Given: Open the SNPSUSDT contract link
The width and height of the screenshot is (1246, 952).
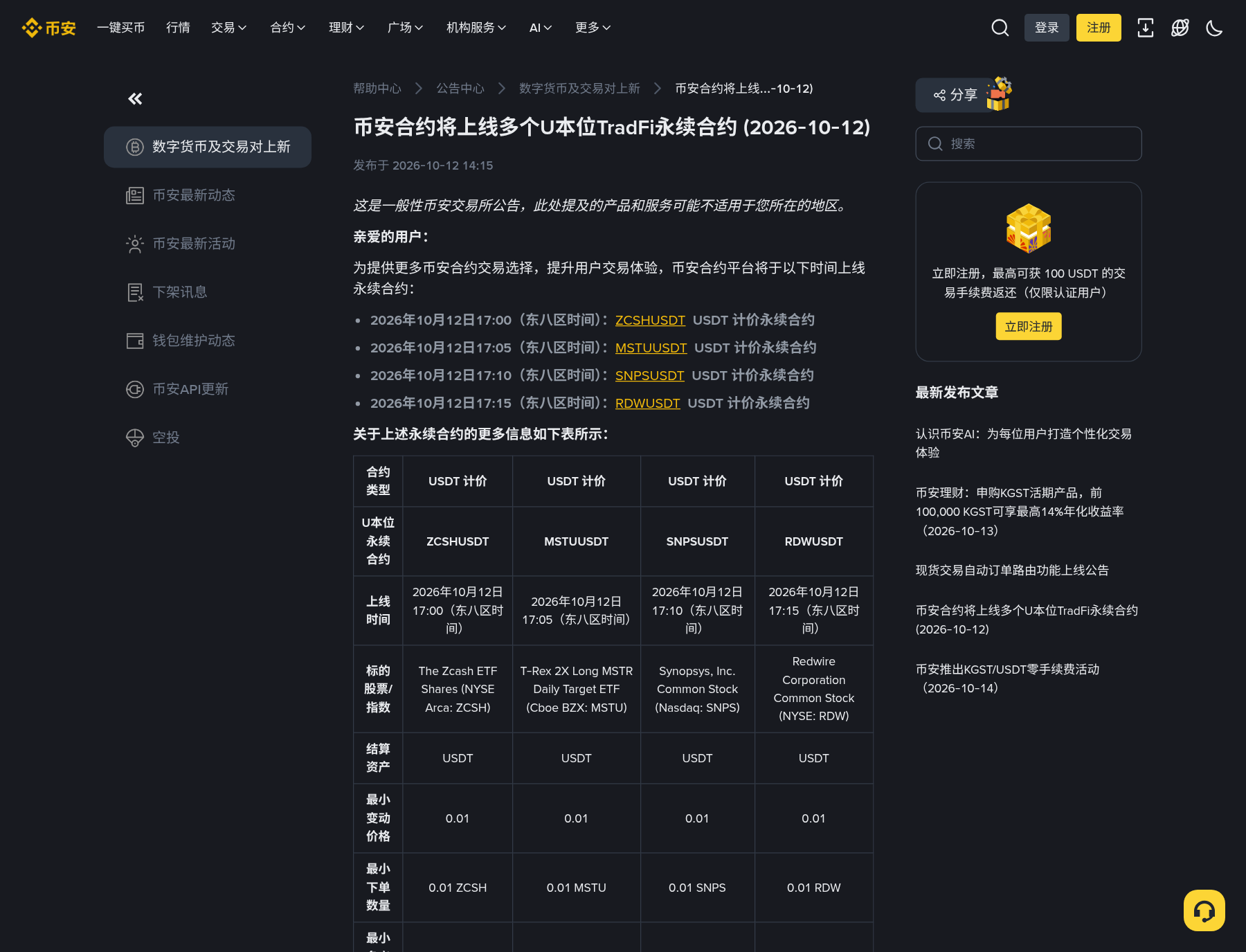Looking at the screenshot, I should 649,375.
